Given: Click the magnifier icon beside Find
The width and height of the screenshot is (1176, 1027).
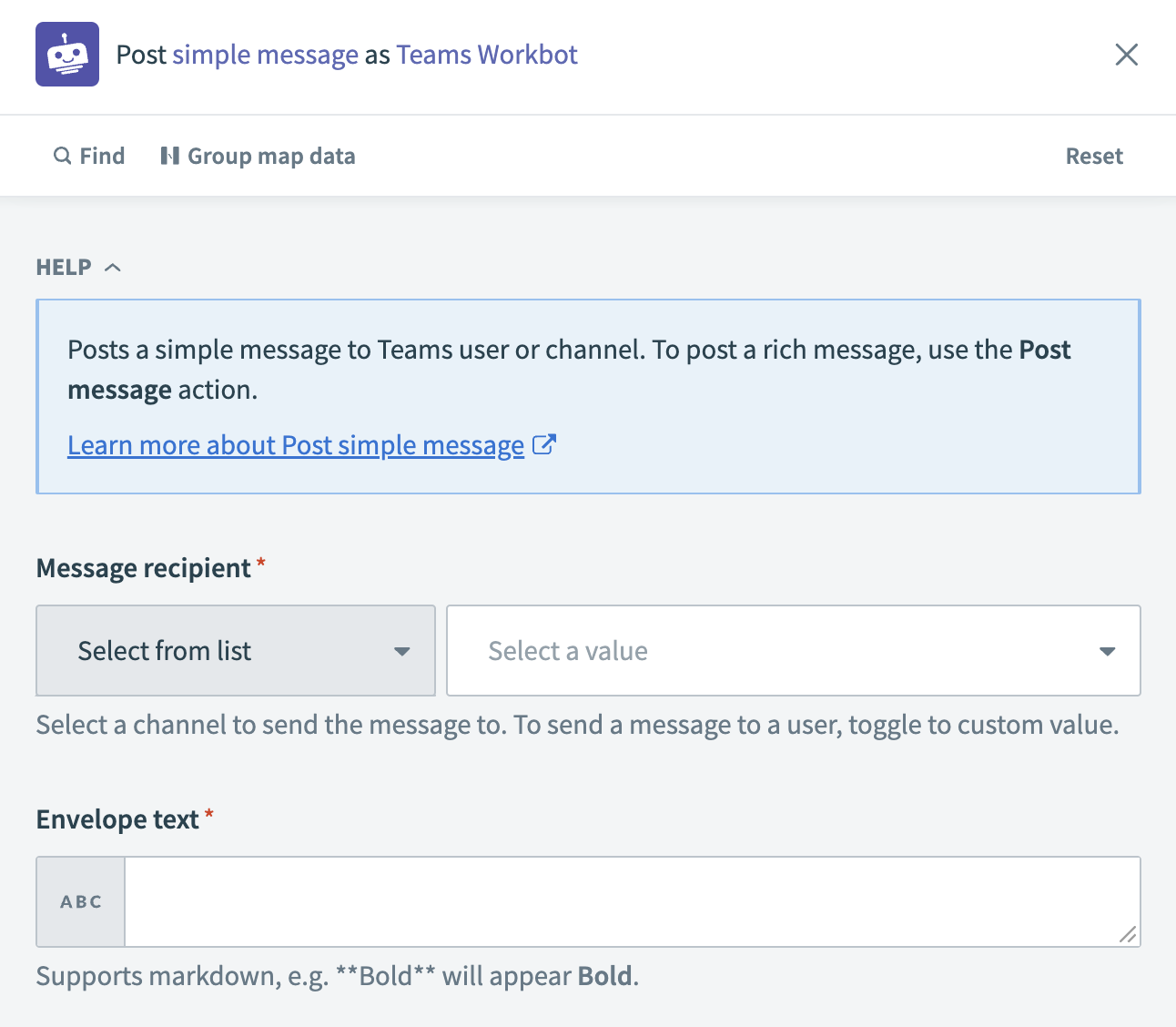Looking at the screenshot, I should tap(62, 156).
